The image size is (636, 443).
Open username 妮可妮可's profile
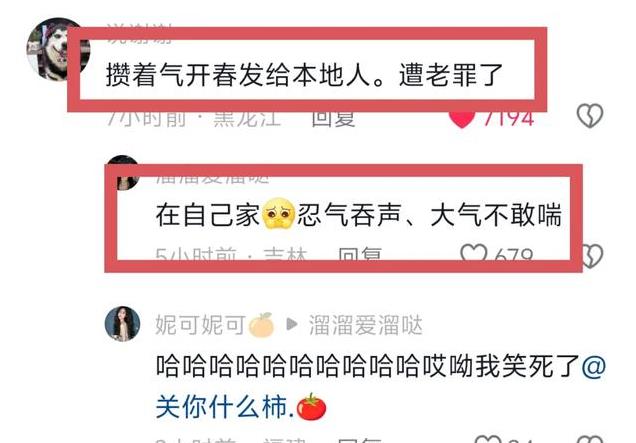coord(200,325)
